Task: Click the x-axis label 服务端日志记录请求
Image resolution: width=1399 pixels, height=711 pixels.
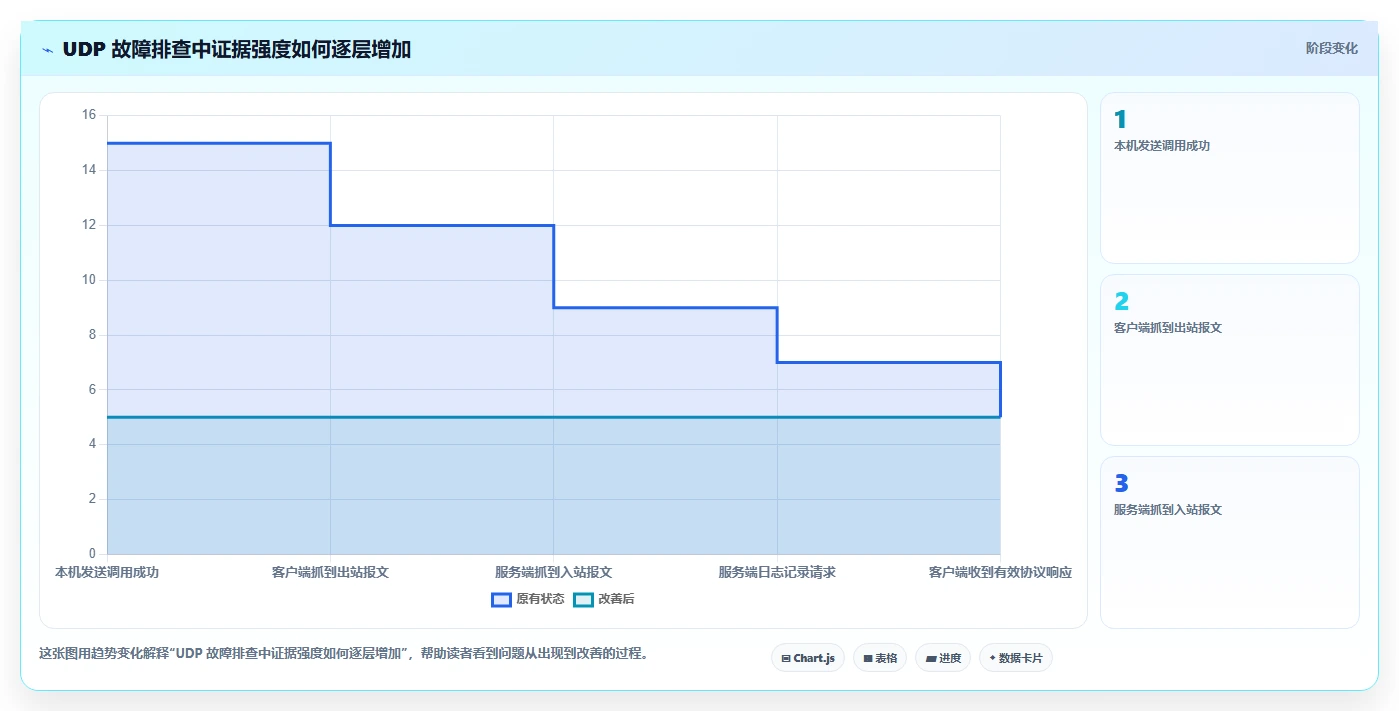Action: pyautogui.click(x=777, y=573)
